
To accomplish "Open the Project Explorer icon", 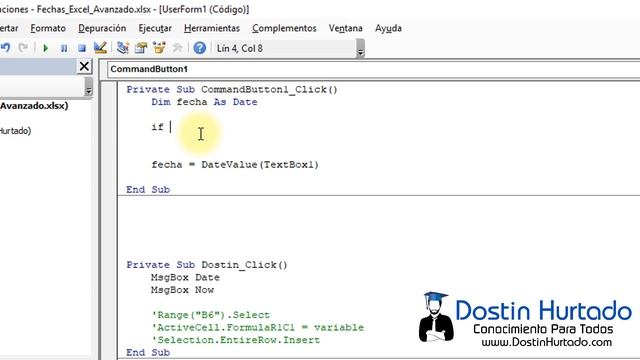I will click(122, 48).
